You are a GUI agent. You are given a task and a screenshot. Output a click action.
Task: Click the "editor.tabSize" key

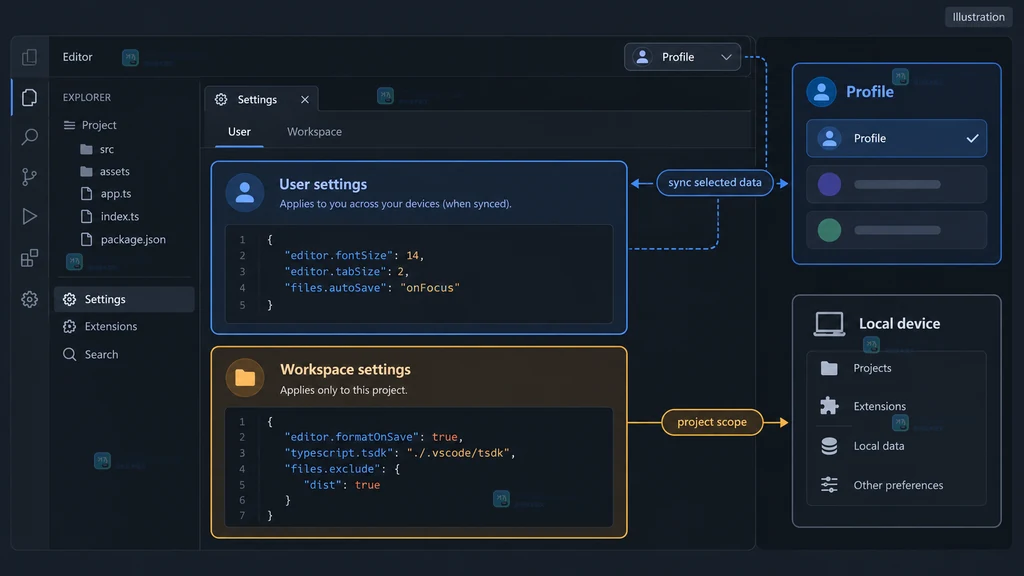point(336,271)
